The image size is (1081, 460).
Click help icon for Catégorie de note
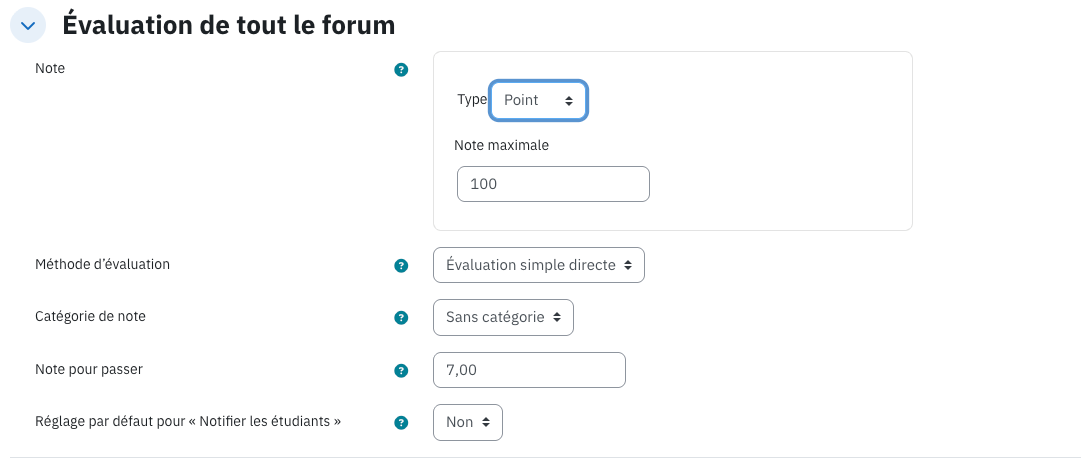tap(401, 318)
